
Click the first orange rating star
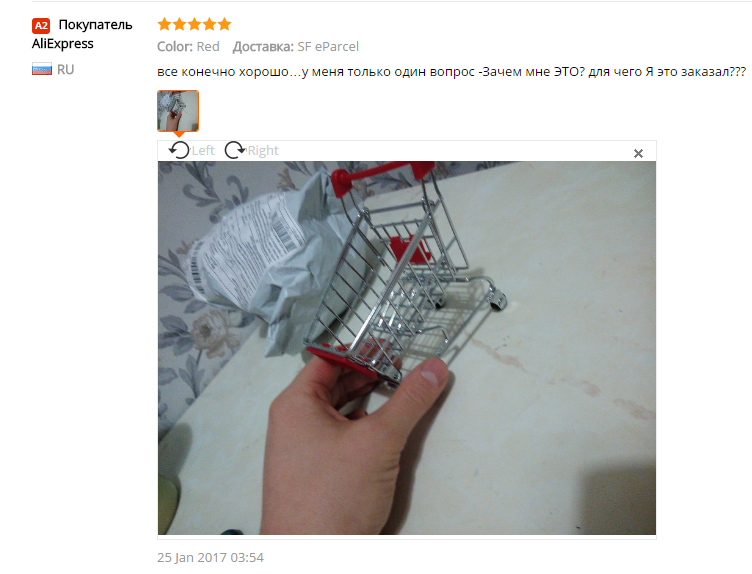point(164,24)
